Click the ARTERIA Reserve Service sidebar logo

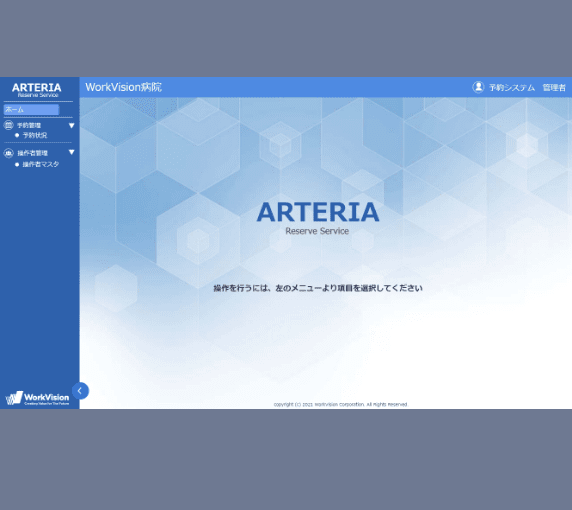37,90
